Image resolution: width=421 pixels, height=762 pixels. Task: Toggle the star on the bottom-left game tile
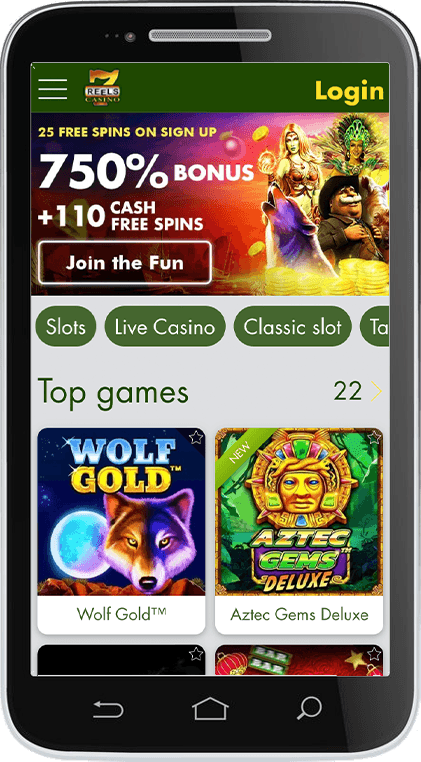pyautogui.click(x=195, y=654)
